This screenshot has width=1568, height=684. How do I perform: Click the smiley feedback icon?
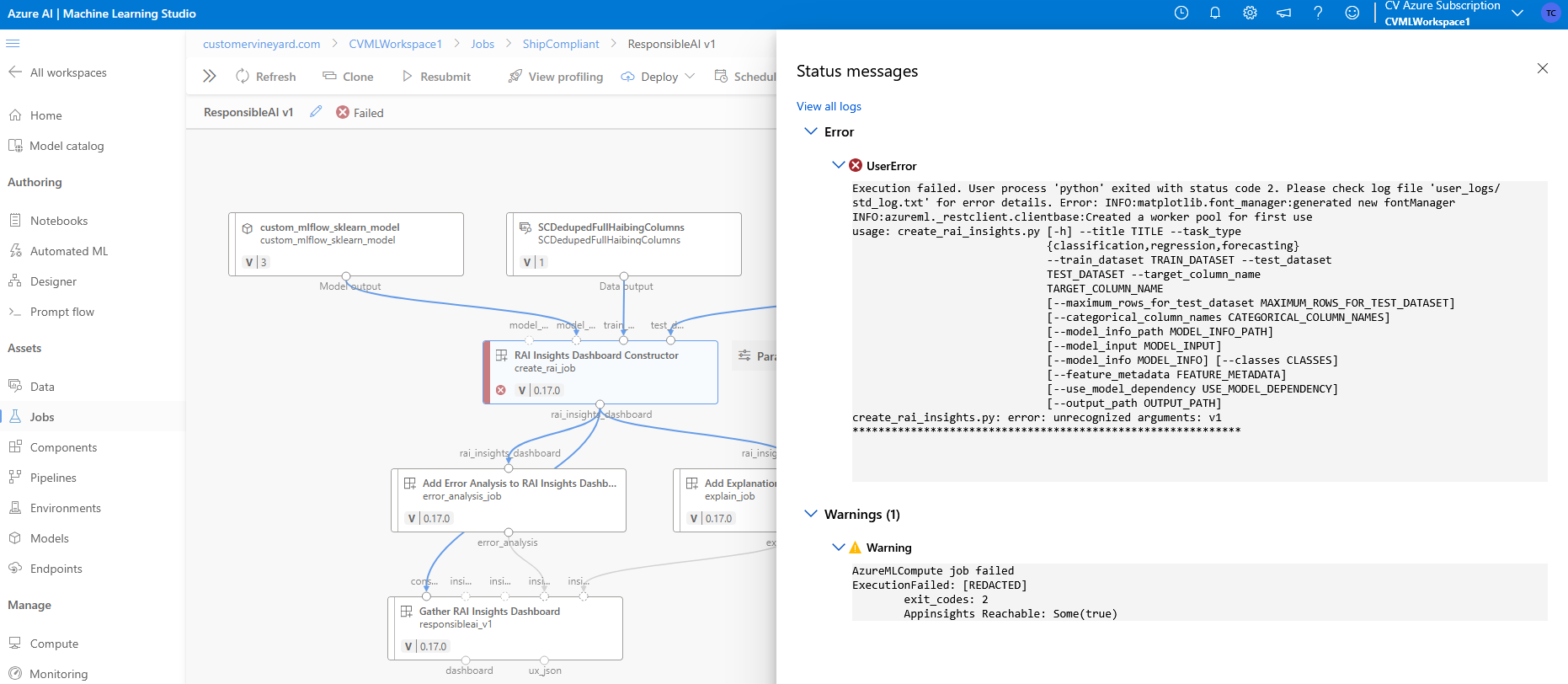pos(1352,13)
